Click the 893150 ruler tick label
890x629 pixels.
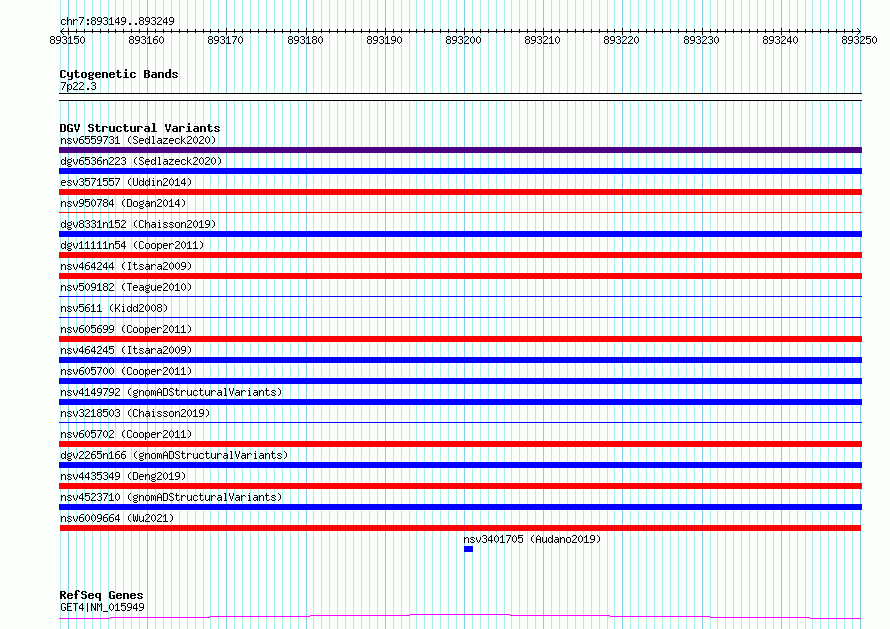68,40
